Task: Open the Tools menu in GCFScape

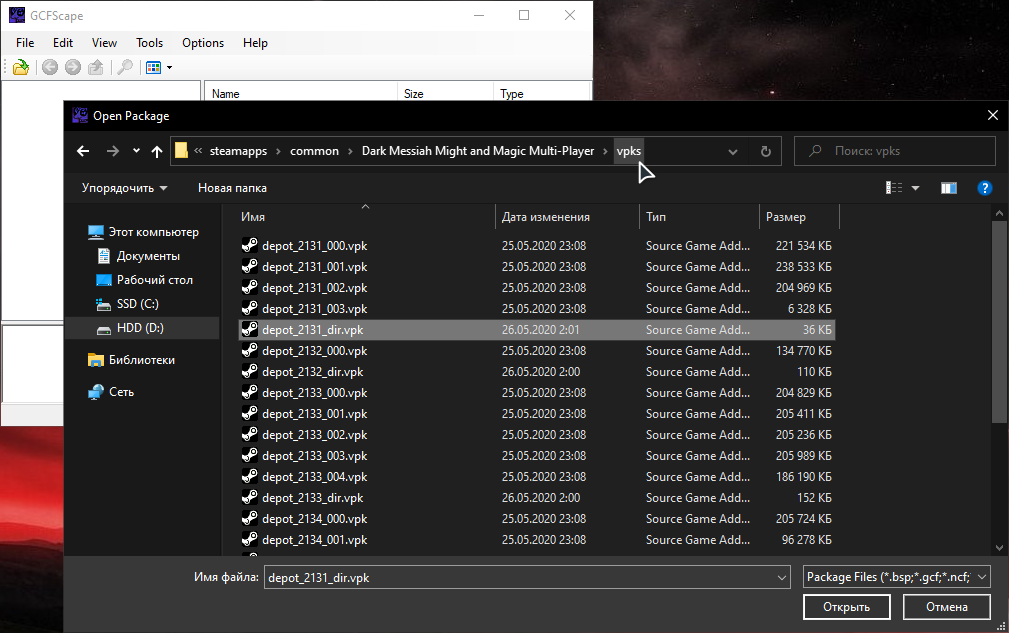Action: tap(149, 43)
